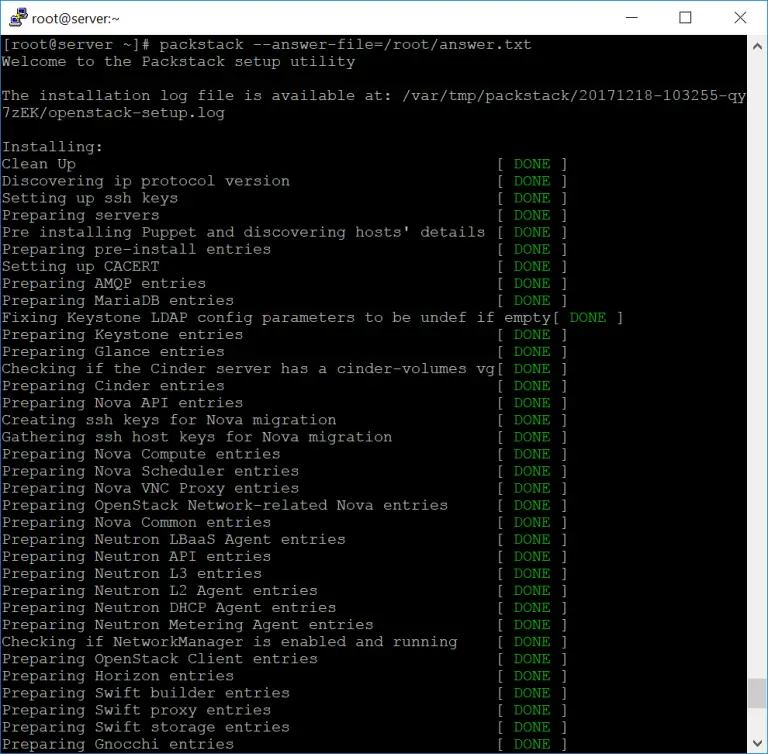Screen dimensions: 768x754
Task: Click the "Installing:" heading line
Action: [52, 147]
